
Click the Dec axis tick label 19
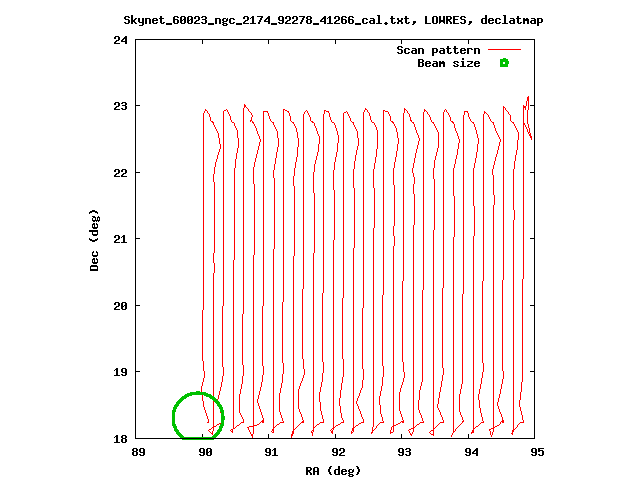coord(120,372)
